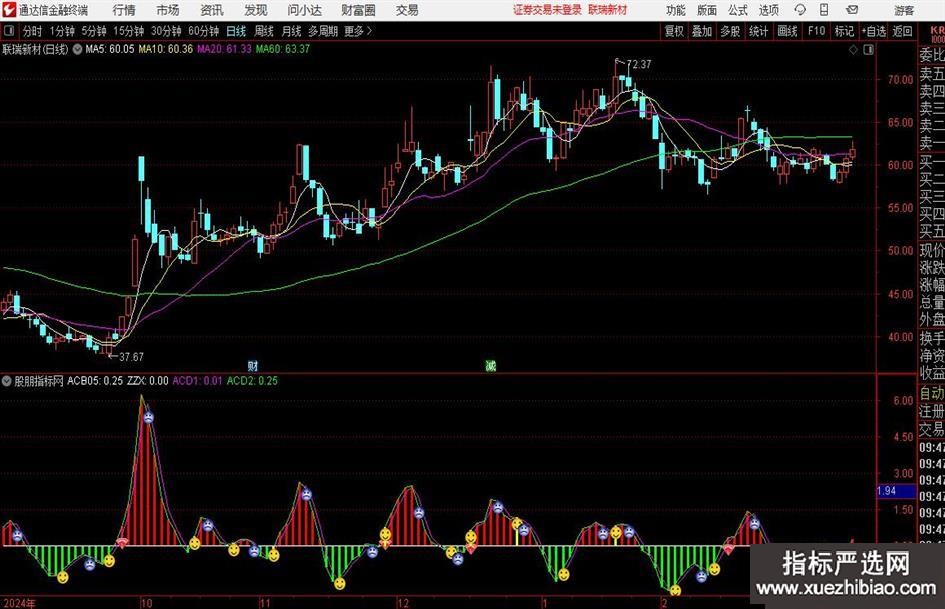Select the 月线 monthly tab

[292, 31]
